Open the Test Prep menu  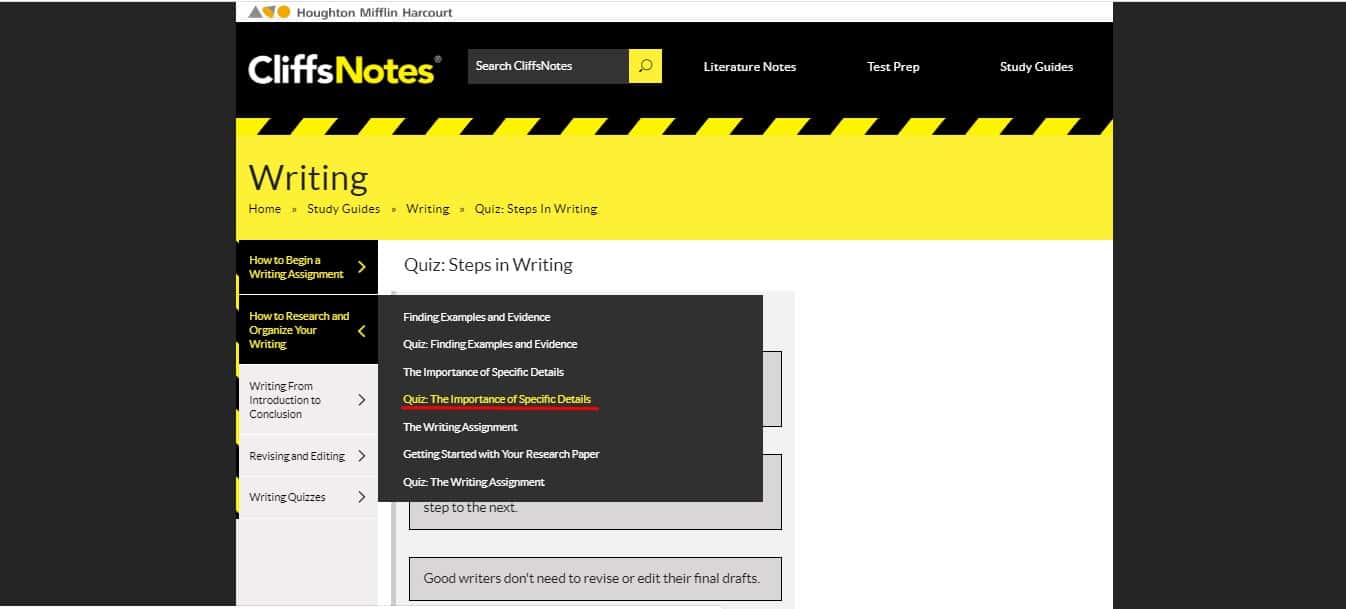pos(893,67)
